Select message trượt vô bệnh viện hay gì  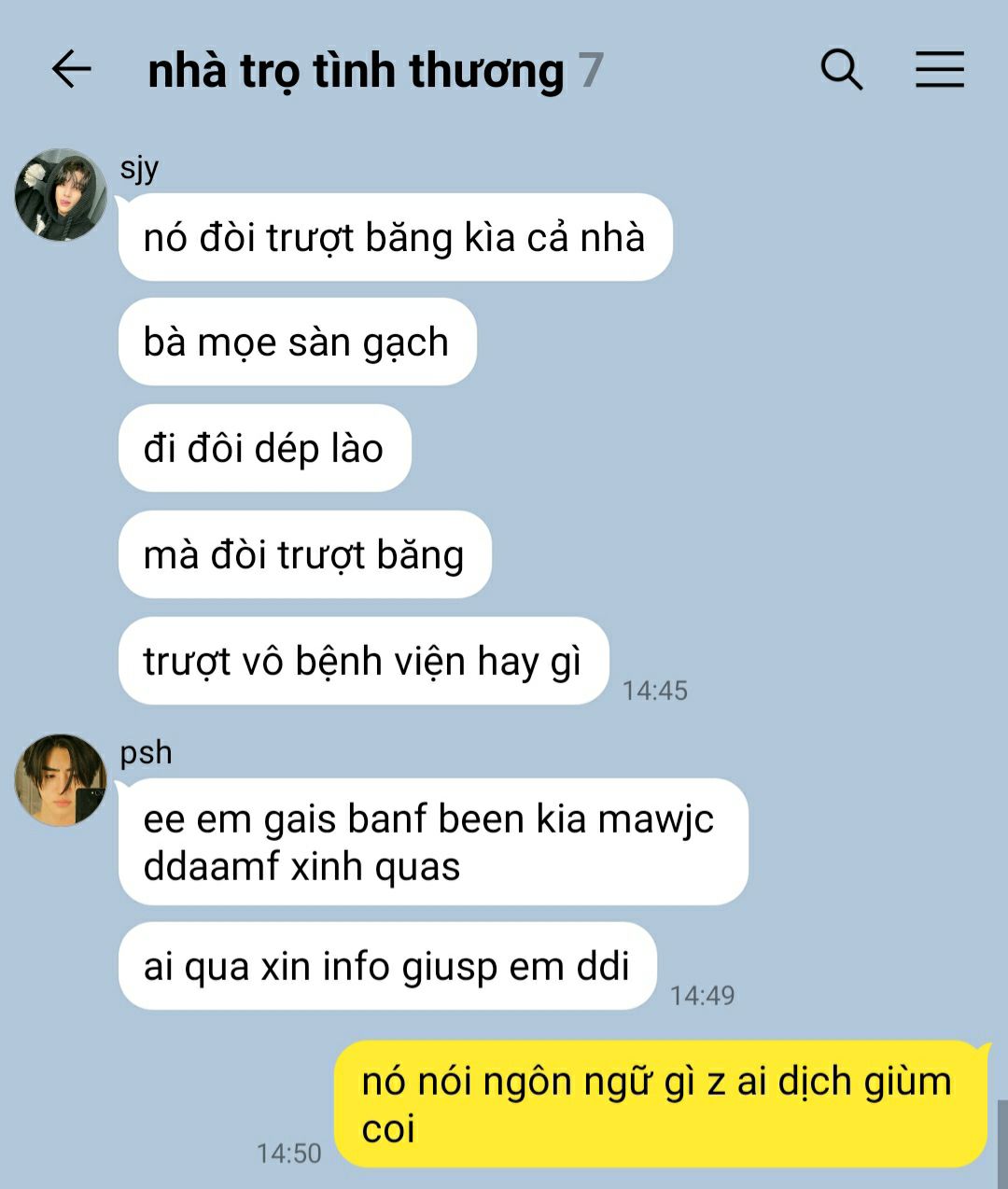[363, 661]
